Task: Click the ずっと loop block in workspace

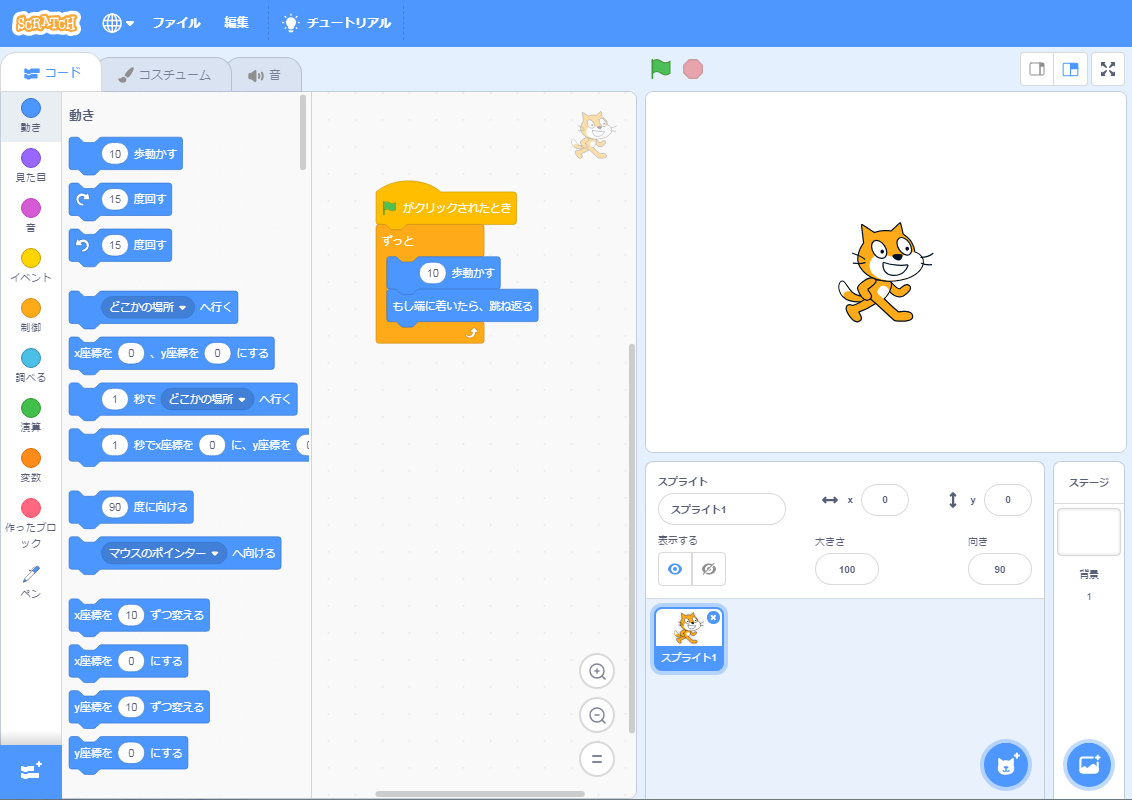Action: click(x=398, y=241)
